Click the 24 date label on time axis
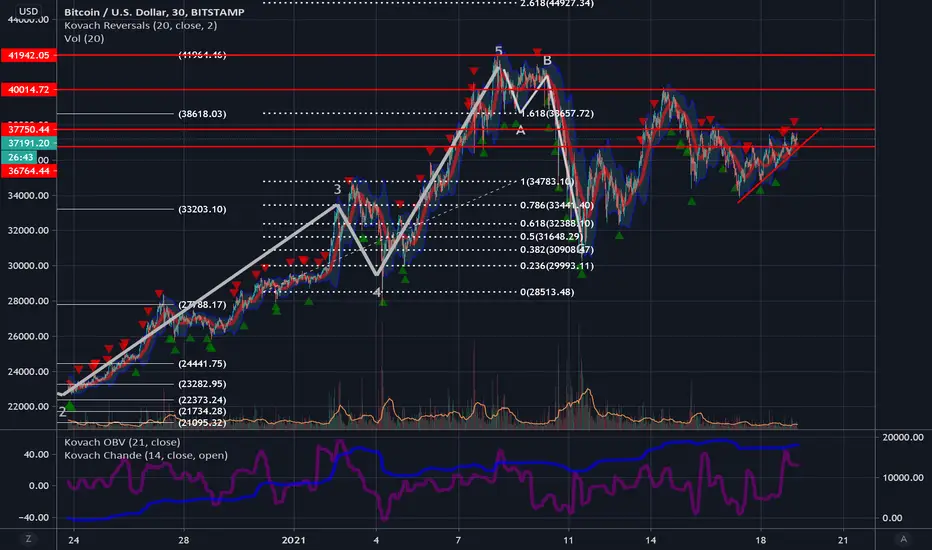Screen dimensions: 932x550 pyautogui.click(x=74, y=540)
